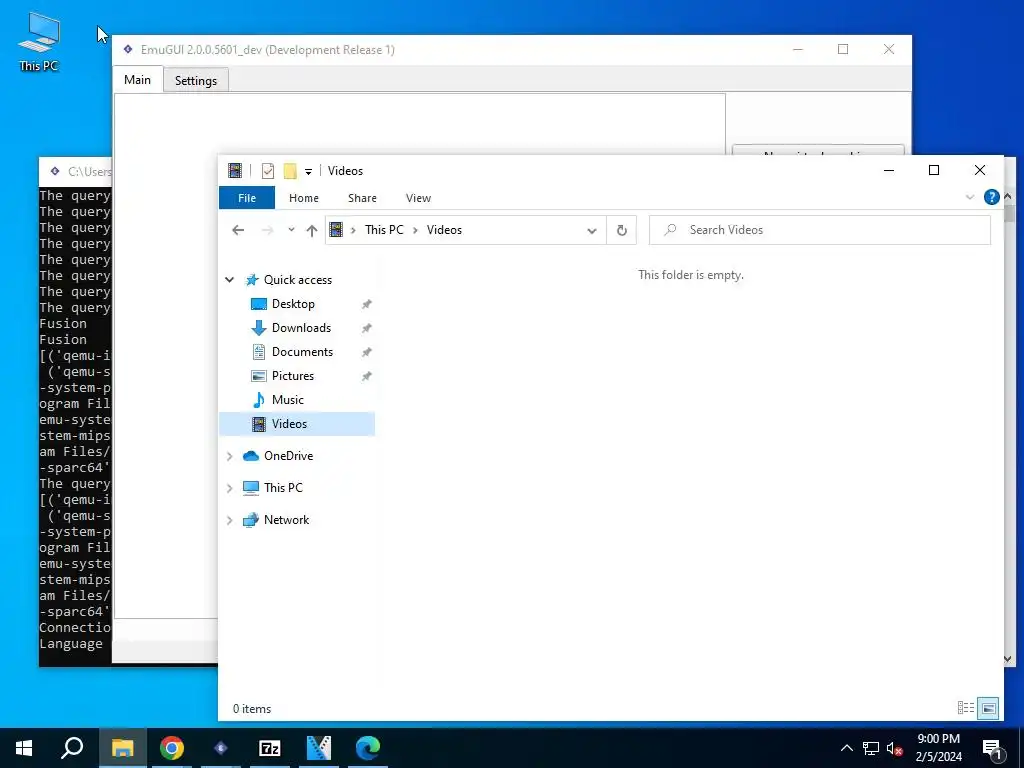Viewport: 1024px width, 768px height.
Task: Switch to details view layout
Action: pyautogui.click(x=966, y=708)
